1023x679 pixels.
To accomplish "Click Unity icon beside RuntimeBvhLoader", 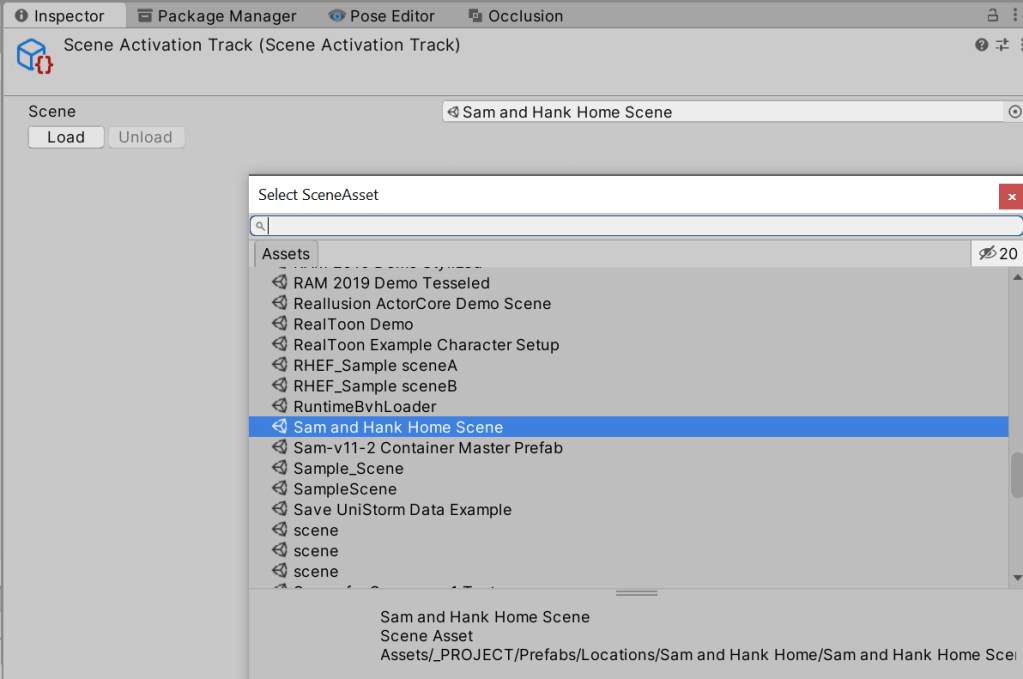I will (x=280, y=406).
